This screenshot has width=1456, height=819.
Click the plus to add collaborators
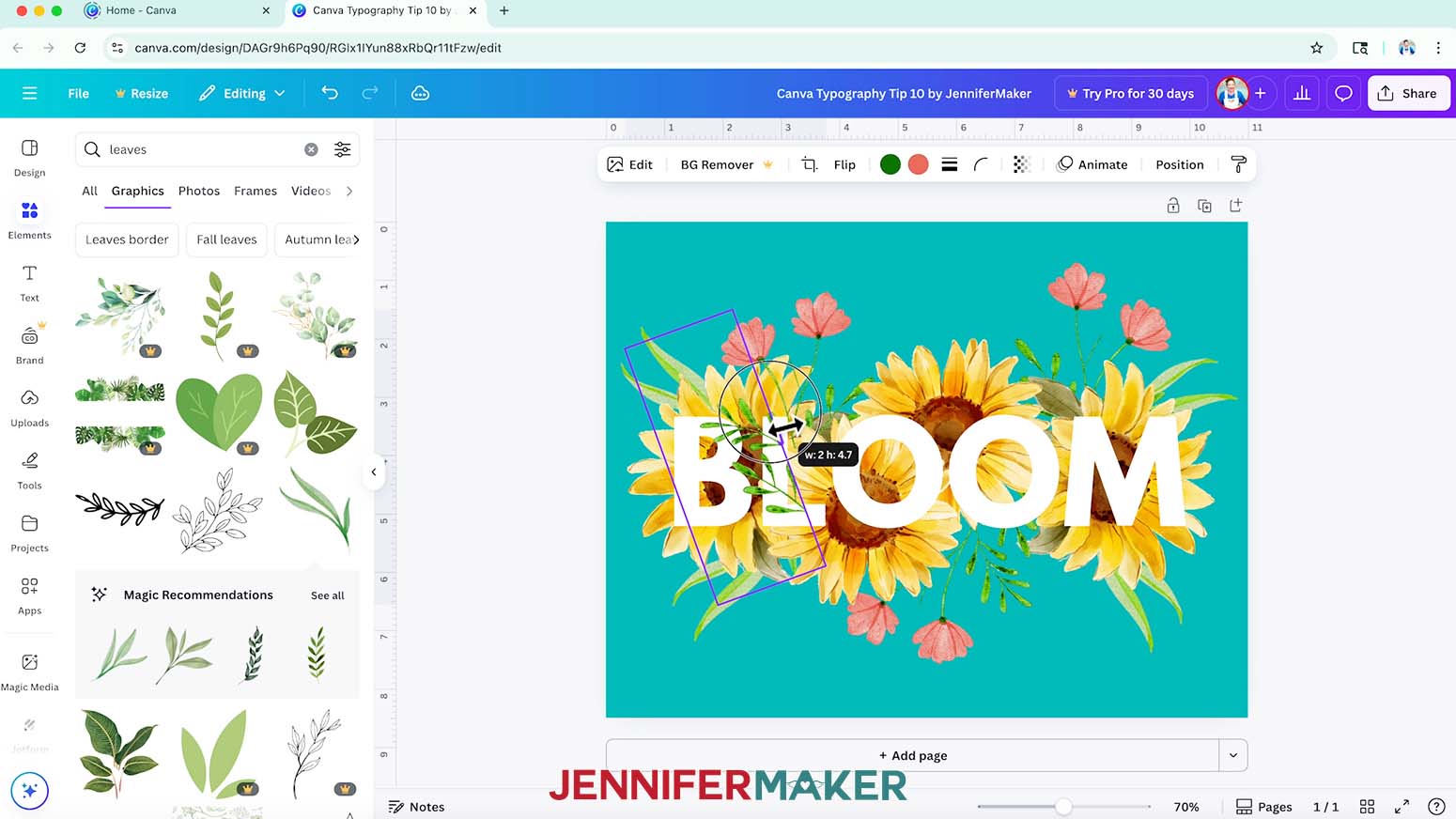pyautogui.click(x=1261, y=93)
